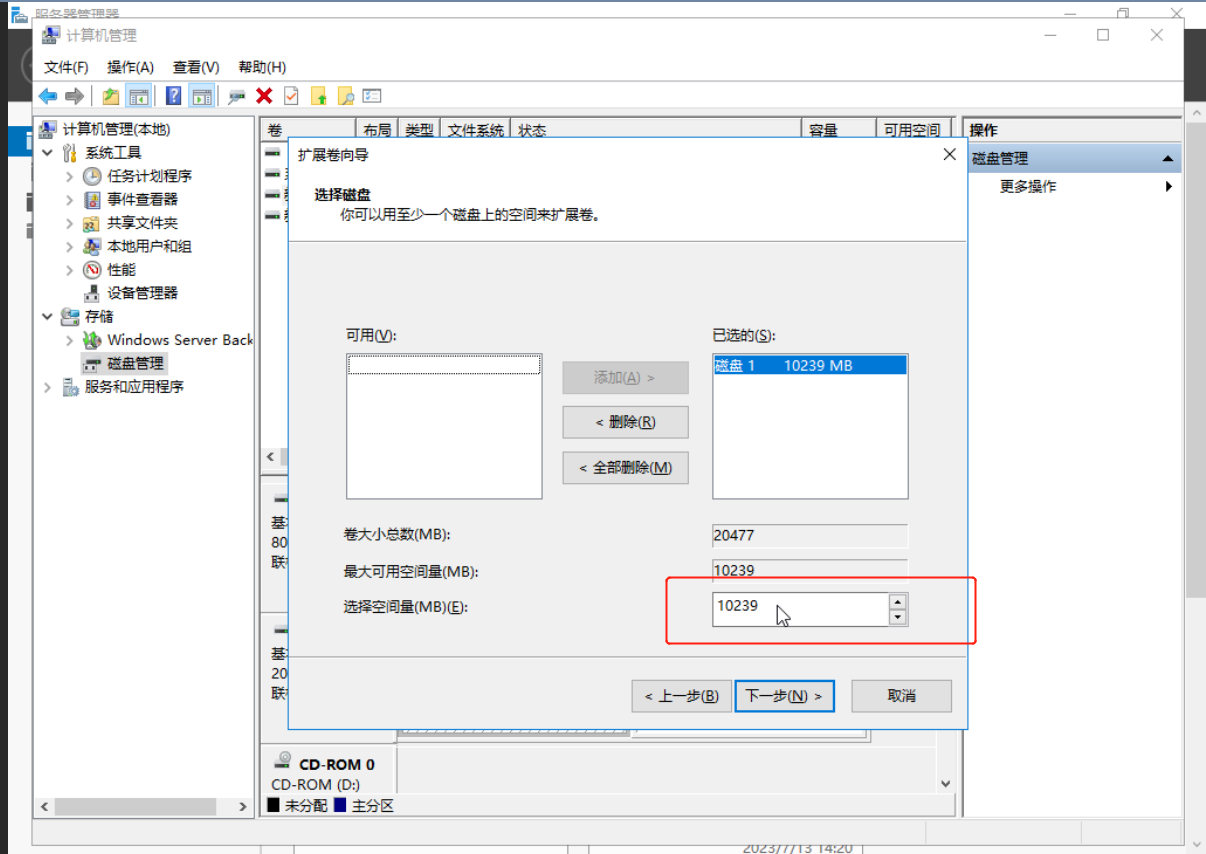Sort by the 文件系统 column header
Viewport: 1206px width, 854px height.
[x=475, y=130]
